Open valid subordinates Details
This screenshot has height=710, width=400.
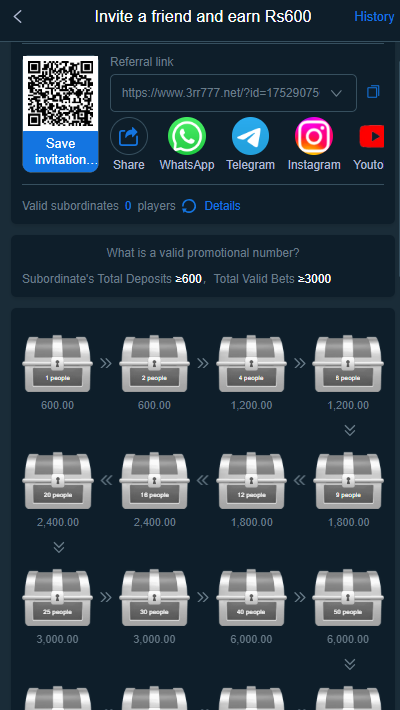click(x=222, y=206)
